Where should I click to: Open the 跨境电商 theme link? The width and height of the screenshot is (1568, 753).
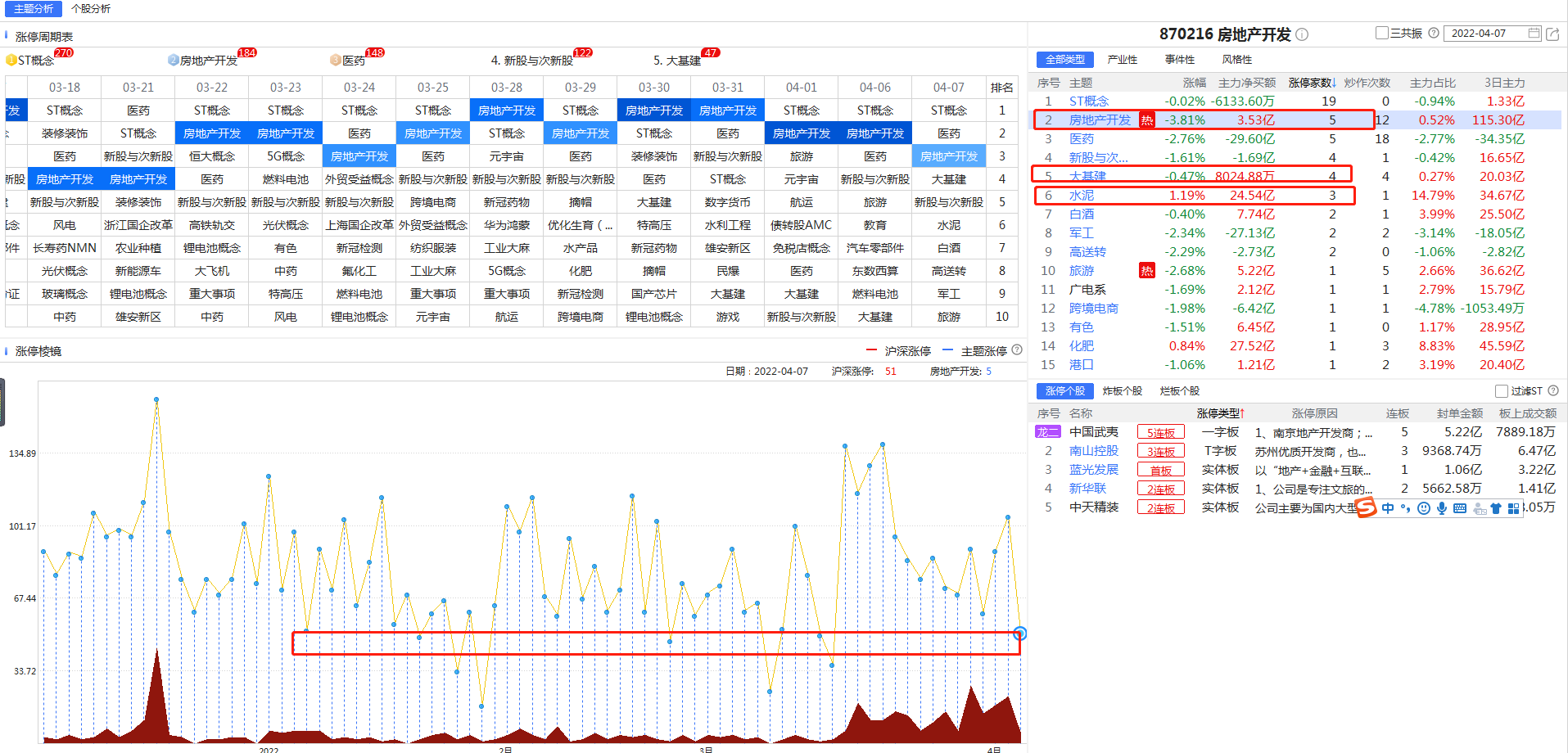tap(1093, 309)
